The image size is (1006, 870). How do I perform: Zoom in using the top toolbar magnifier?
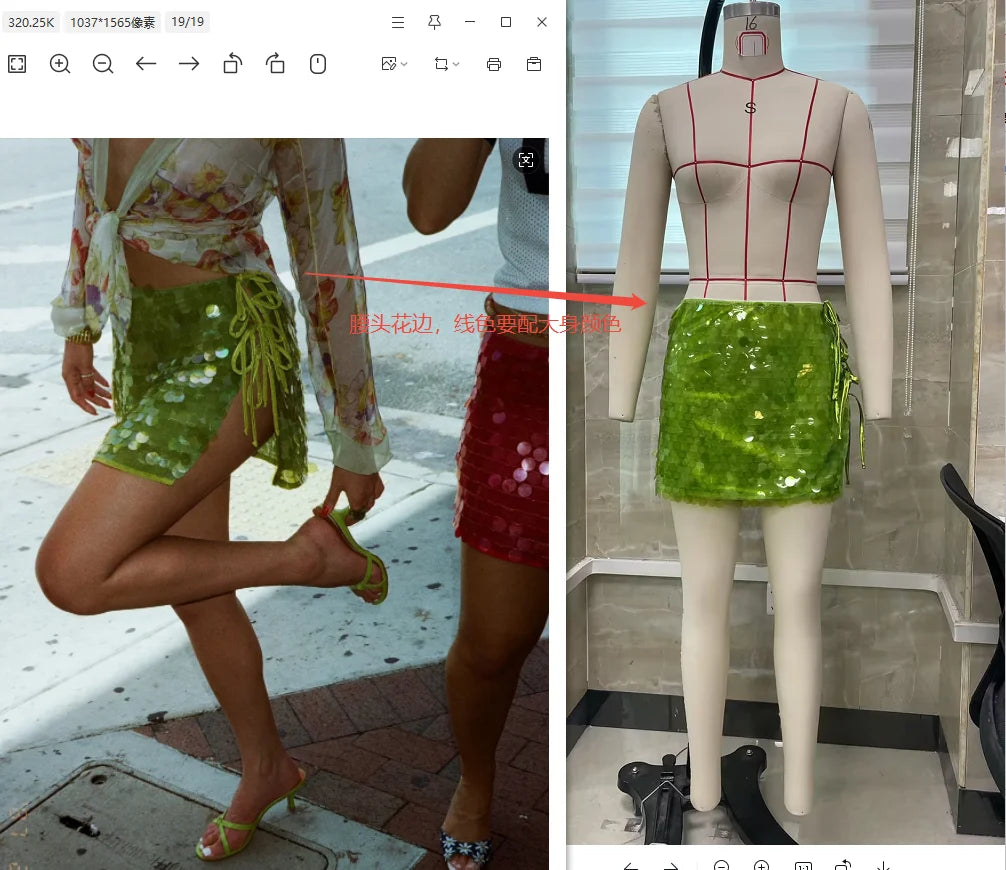point(60,64)
